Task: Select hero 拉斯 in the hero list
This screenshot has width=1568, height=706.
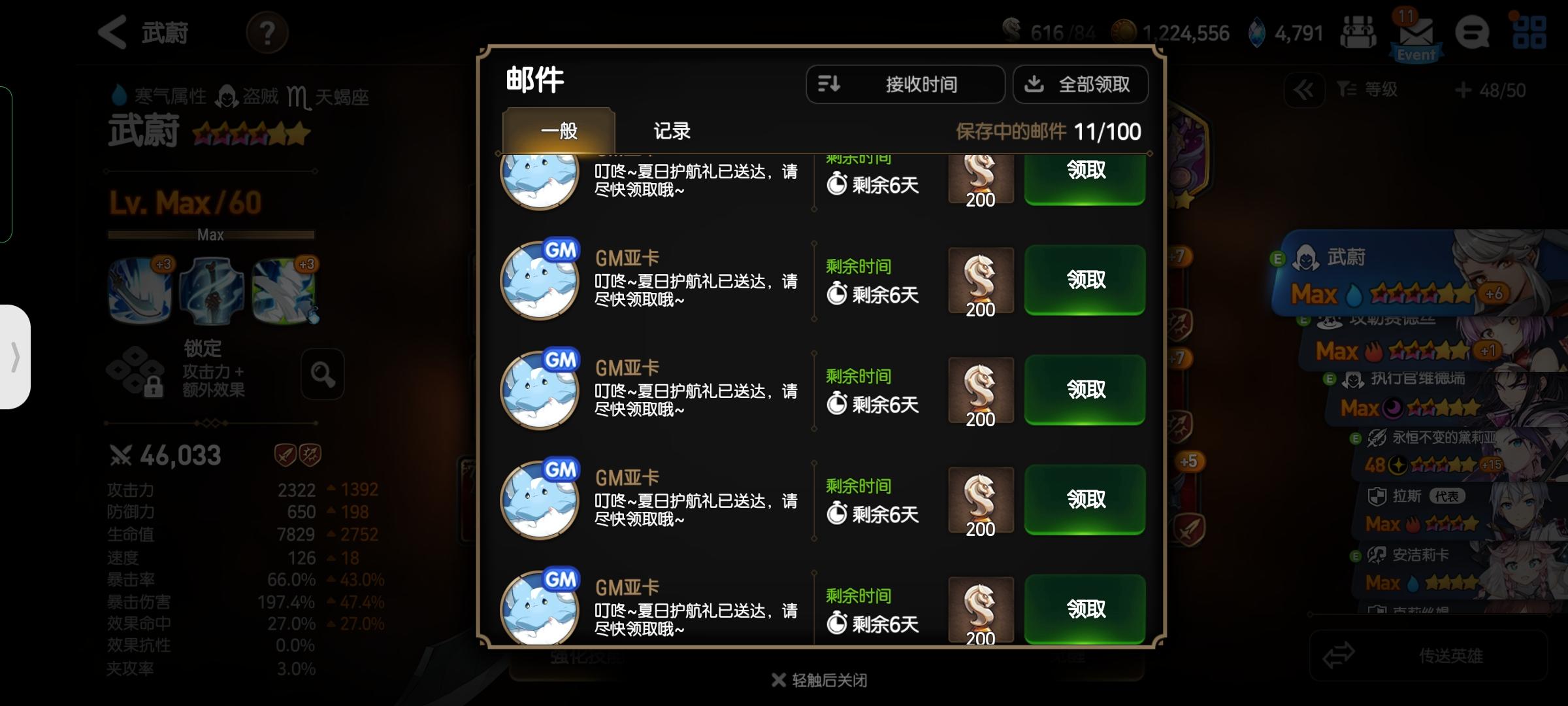Action: (1457, 510)
